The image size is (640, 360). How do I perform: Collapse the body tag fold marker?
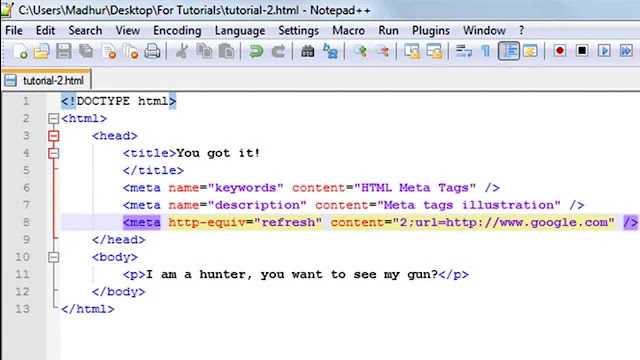(x=53, y=257)
